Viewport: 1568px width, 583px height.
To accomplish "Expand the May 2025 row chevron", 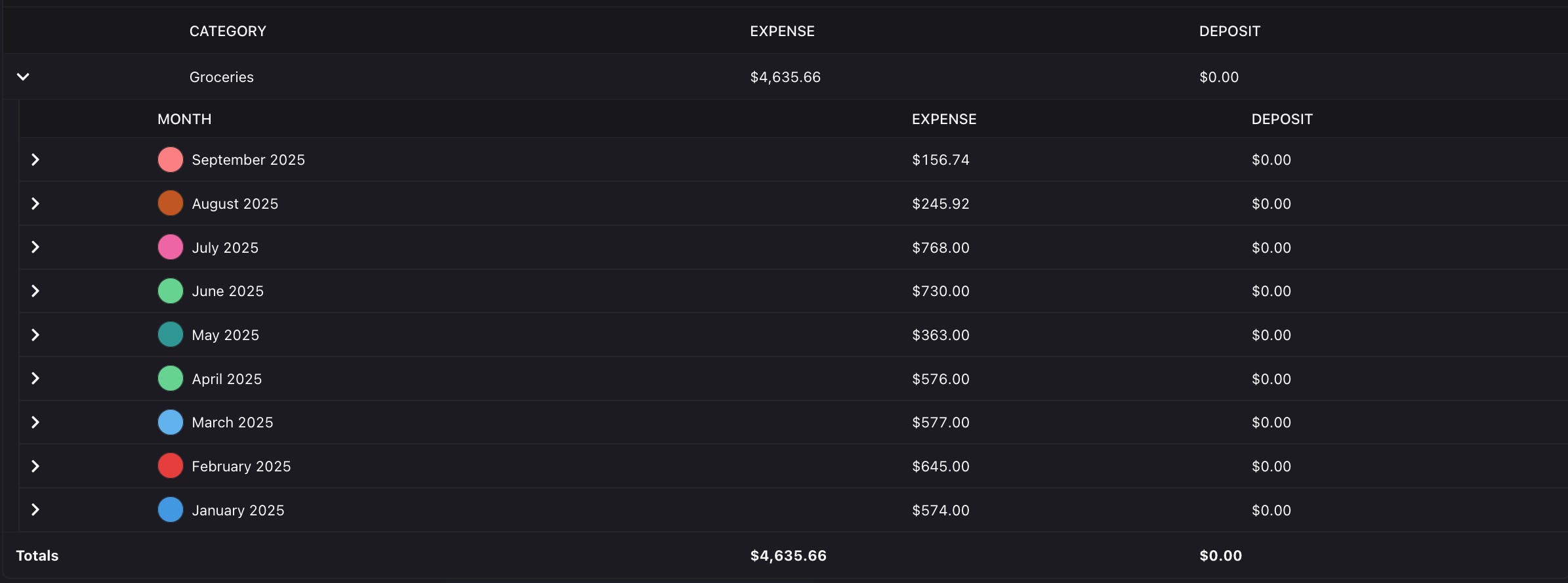I will pos(35,335).
